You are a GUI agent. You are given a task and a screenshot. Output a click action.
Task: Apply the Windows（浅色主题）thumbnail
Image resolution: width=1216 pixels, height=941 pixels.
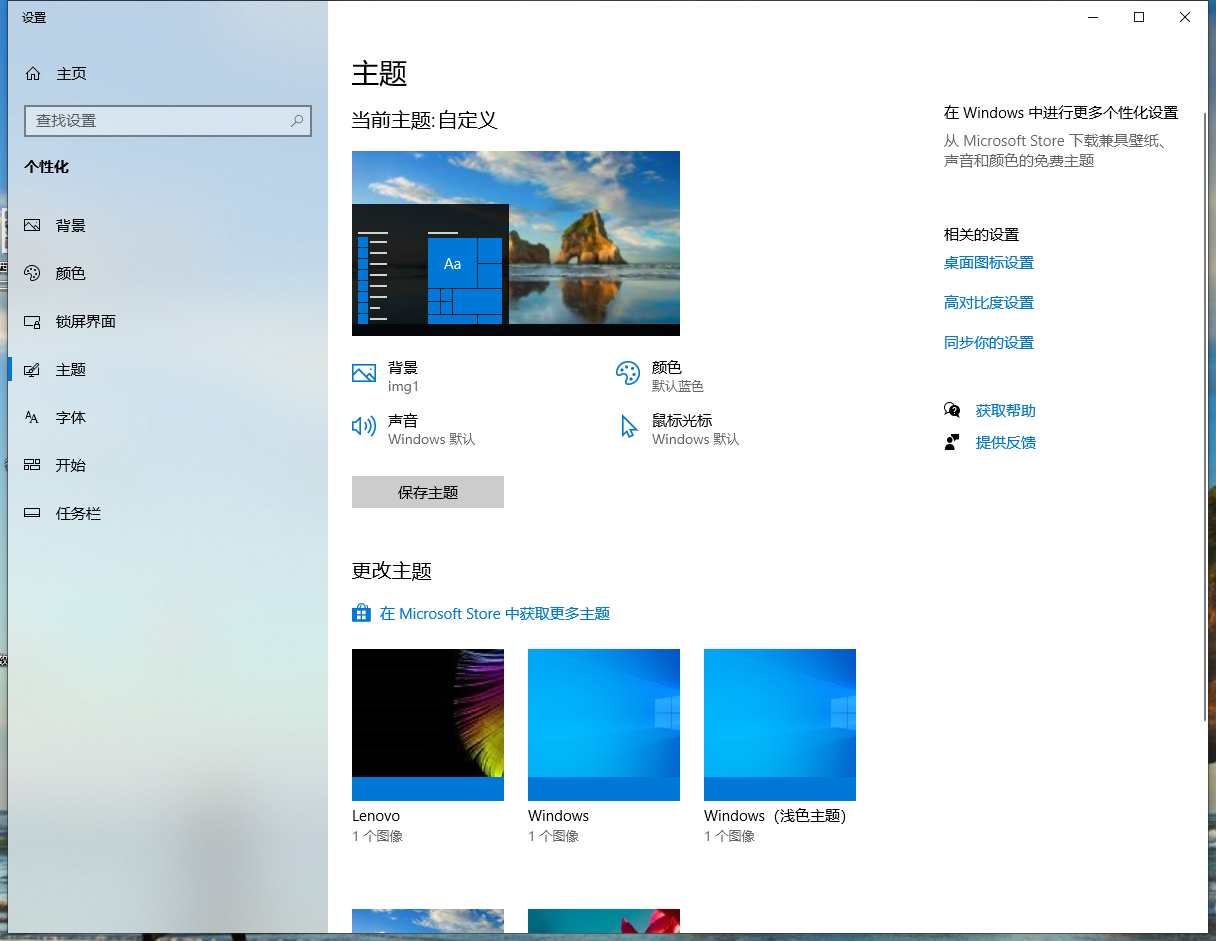tap(780, 725)
